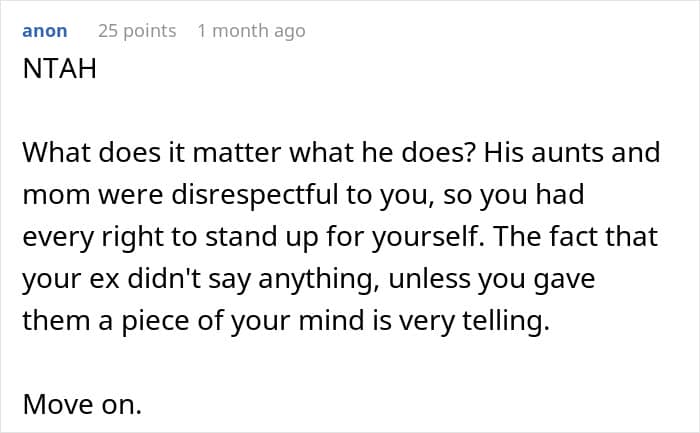Viewport: 700px width, 433px height.
Task: Click the word points next to 25
Action: (x=150, y=31)
